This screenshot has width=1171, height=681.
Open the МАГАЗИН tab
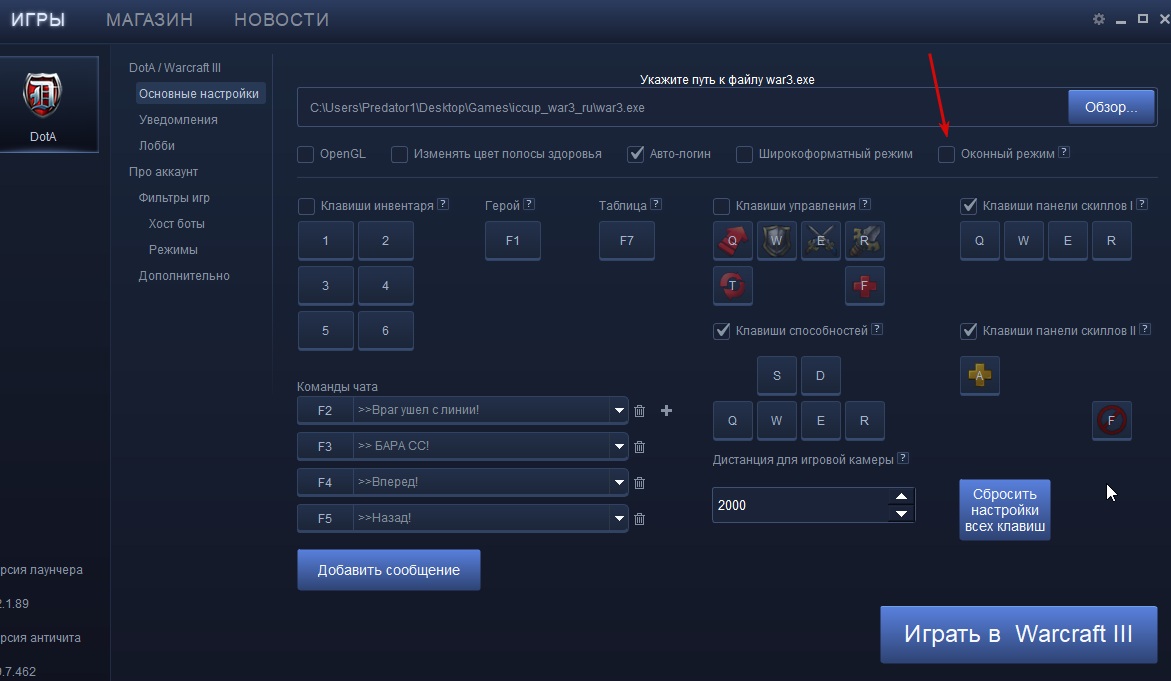pyautogui.click(x=149, y=19)
